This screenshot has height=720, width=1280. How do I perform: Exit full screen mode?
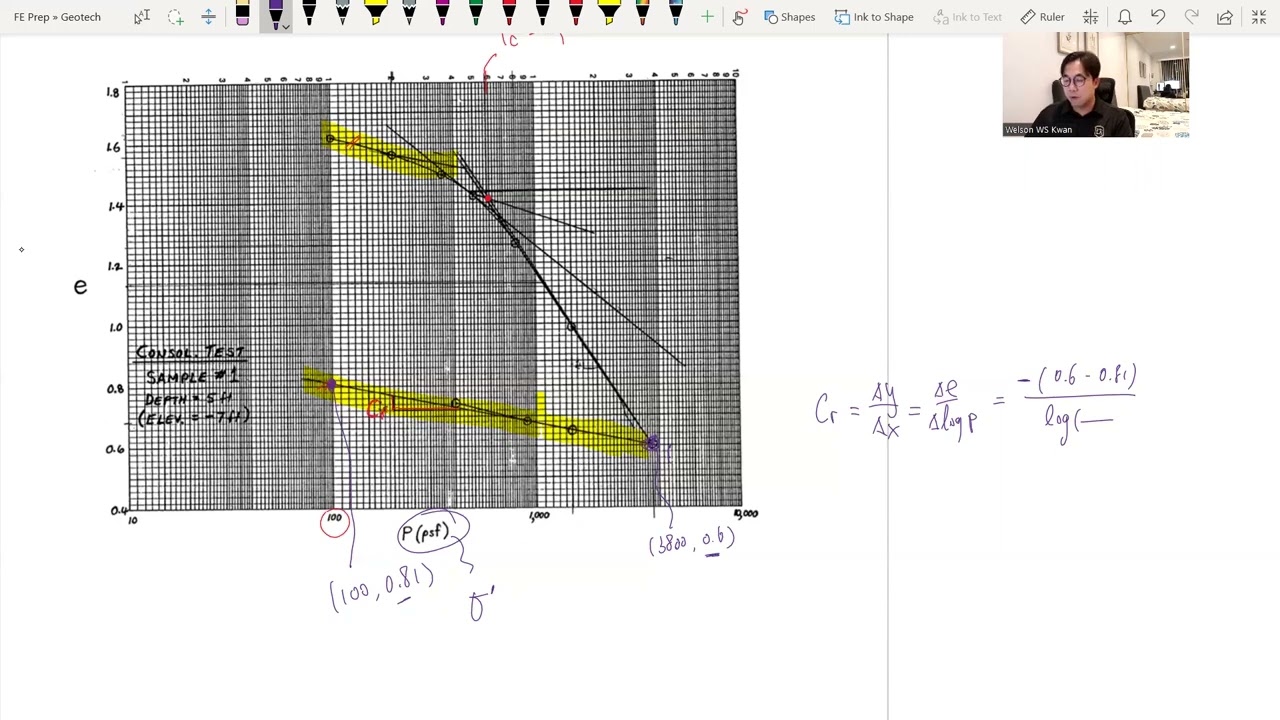[x=1259, y=16]
